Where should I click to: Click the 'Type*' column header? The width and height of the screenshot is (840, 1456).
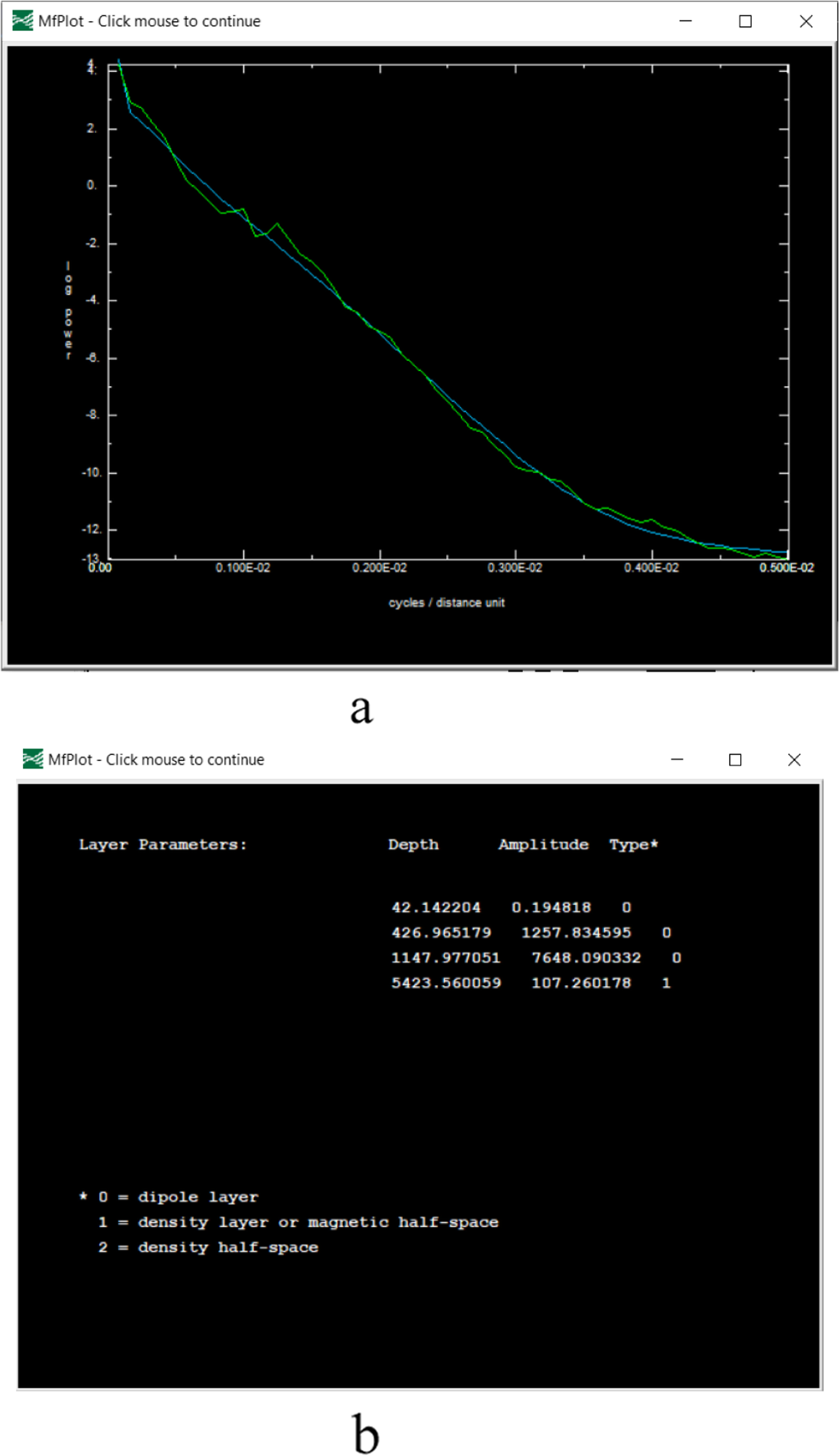pyautogui.click(x=633, y=844)
